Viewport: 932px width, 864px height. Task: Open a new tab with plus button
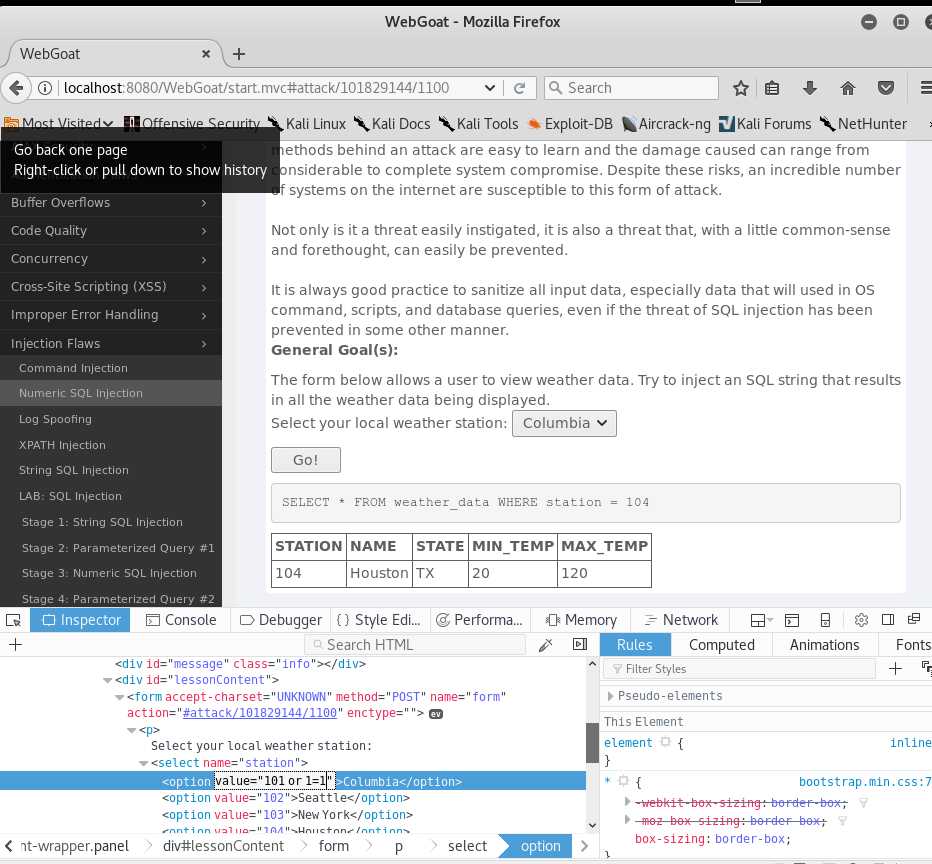[239, 54]
